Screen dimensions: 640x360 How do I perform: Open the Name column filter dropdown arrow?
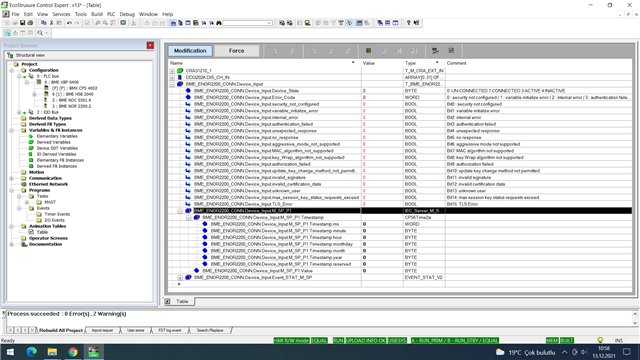pyautogui.click(x=353, y=63)
